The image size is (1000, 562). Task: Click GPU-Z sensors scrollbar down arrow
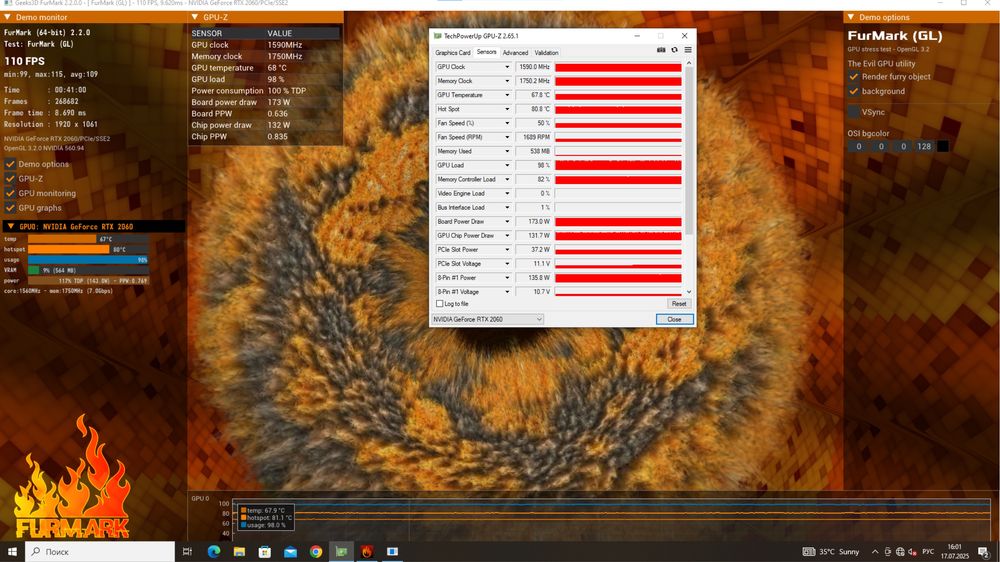pos(689,292)
